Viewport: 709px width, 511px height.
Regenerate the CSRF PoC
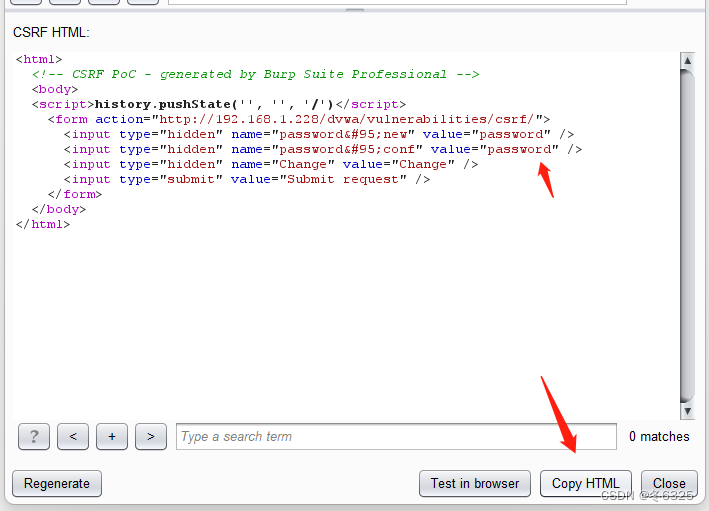57,483
